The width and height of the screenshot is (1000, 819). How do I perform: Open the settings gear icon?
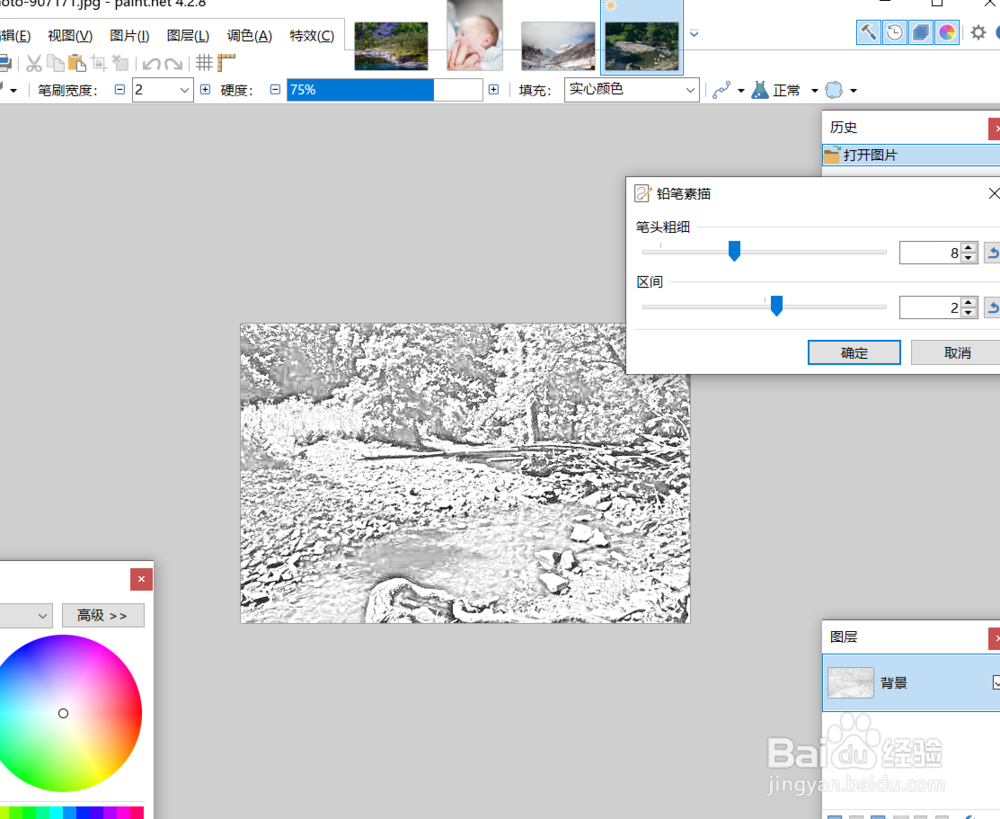[977, 32]
